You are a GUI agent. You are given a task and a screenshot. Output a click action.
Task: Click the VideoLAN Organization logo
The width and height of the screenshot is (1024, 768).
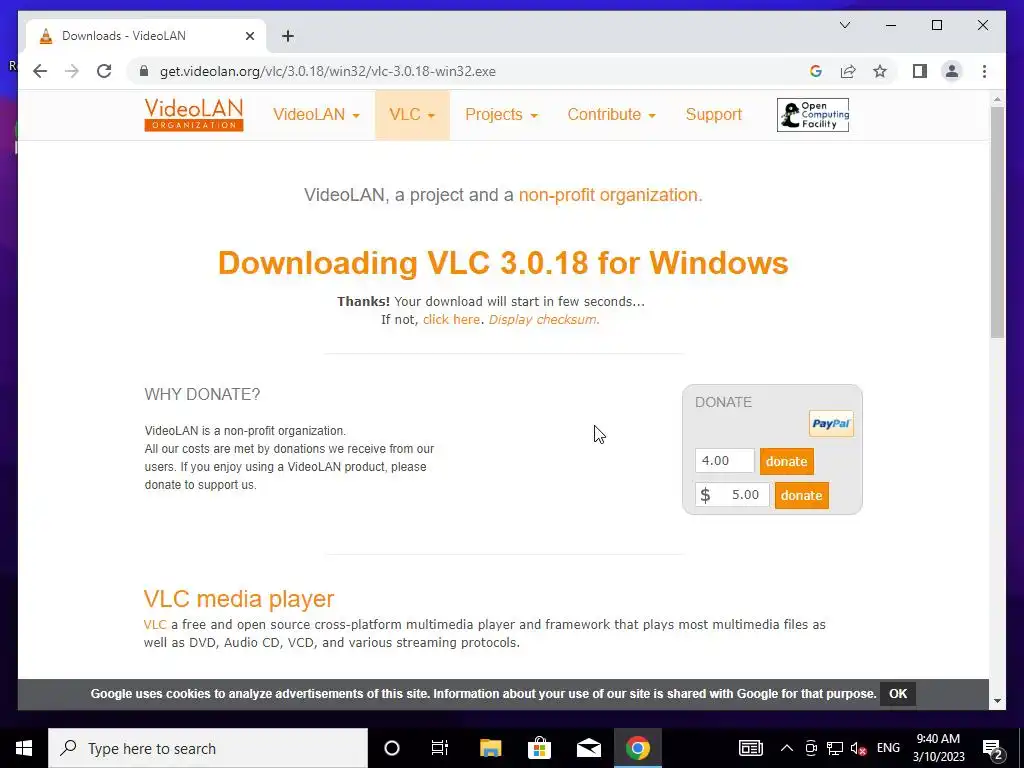[x=194, y=115]
